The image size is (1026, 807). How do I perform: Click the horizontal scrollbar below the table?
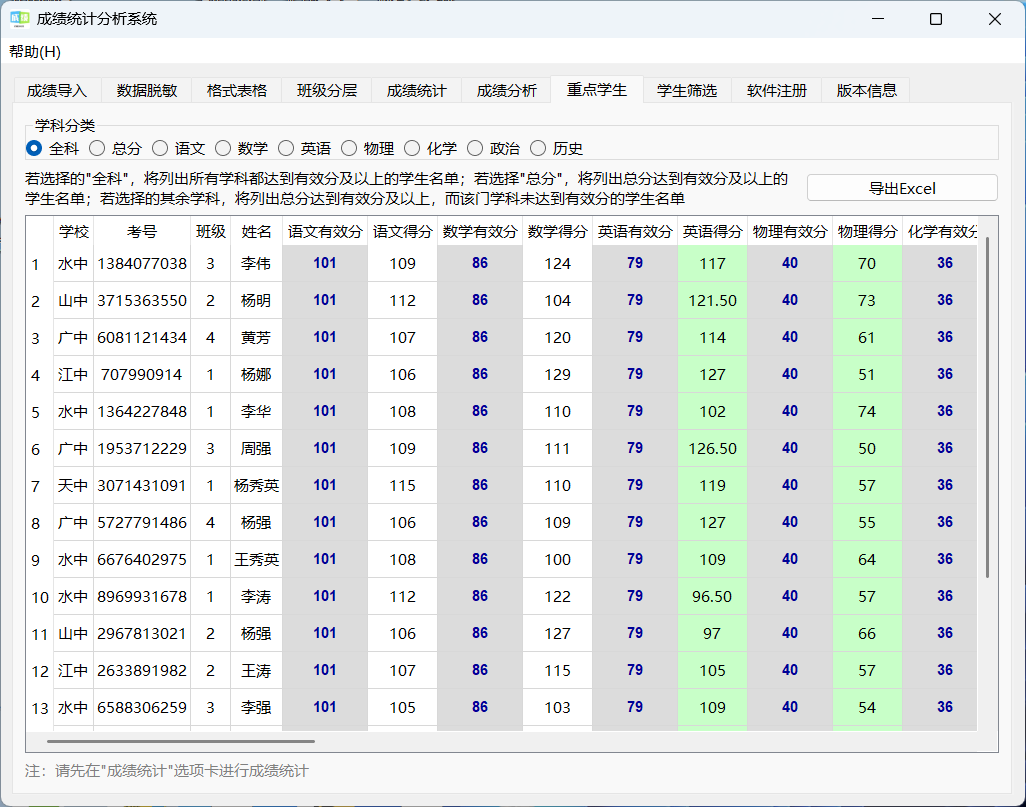pyautogui.click(x=180, y=739)
